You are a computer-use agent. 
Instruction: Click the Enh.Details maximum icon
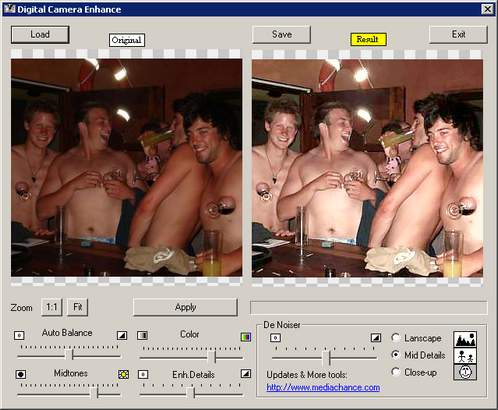pos(246,374)
